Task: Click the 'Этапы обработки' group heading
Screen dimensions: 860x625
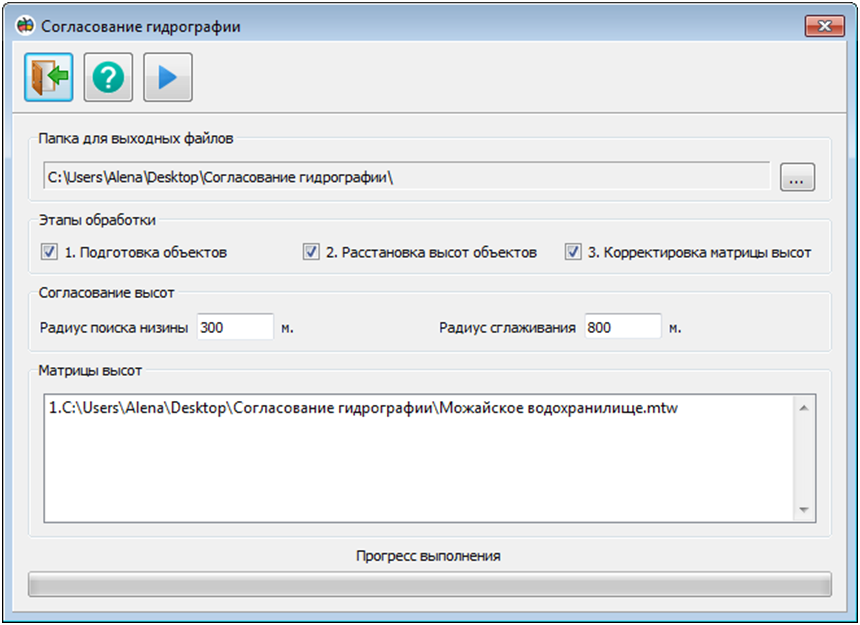Action: (x=97, y=219)
